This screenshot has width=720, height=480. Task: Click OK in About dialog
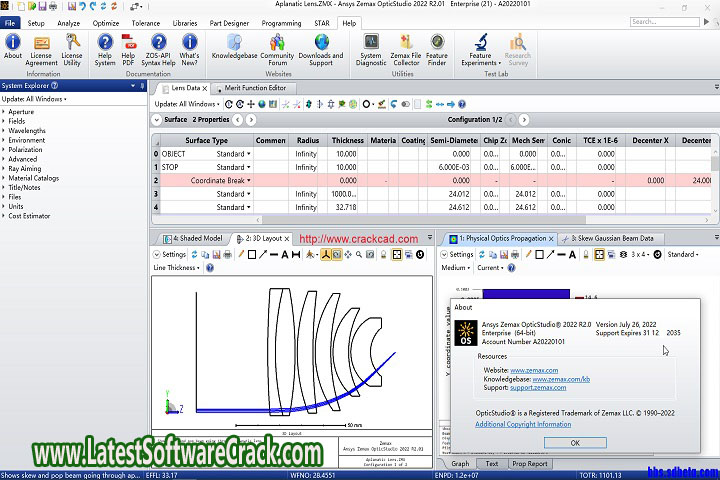[x=575, y=443]
